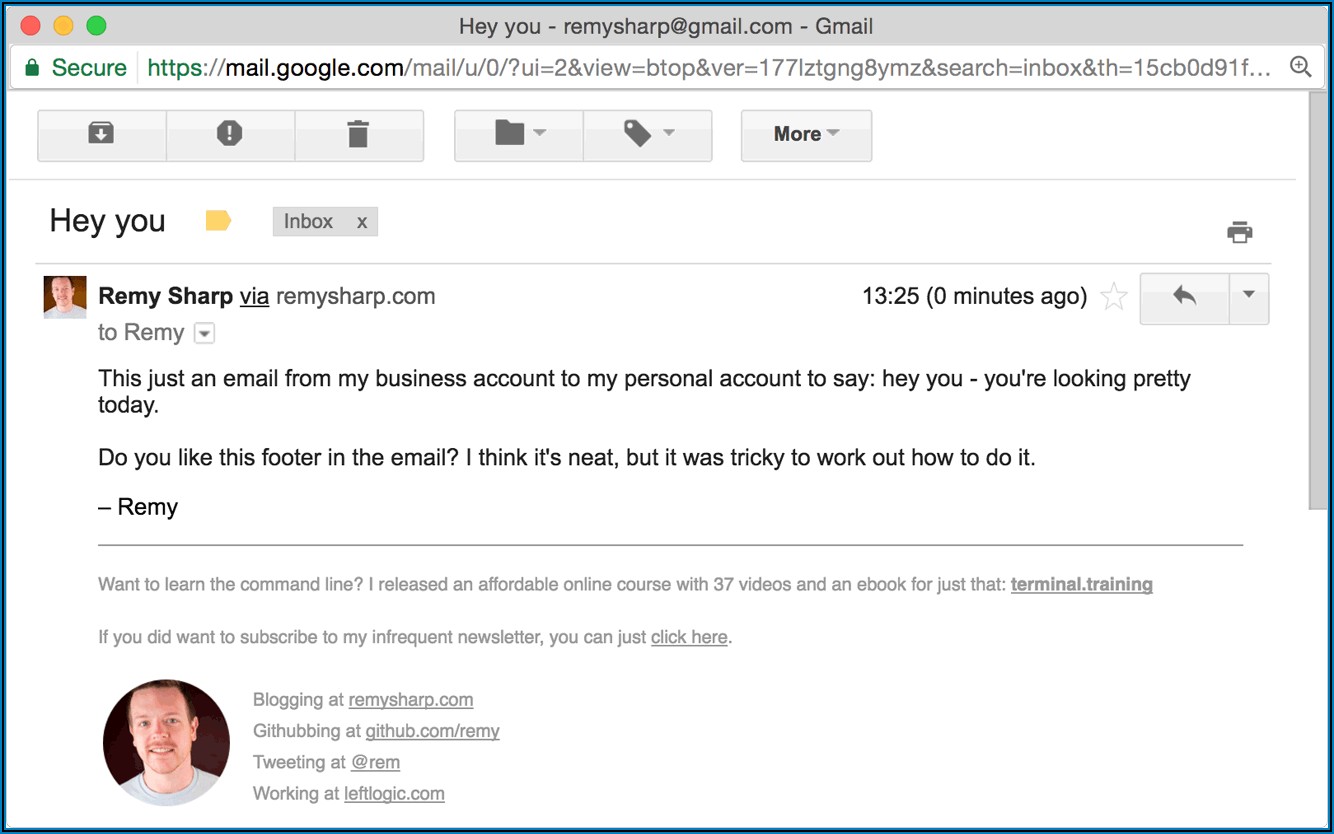Screen dimensions: 1334x834
Task: Print the email with printer icon
Action: point(1240,232)
